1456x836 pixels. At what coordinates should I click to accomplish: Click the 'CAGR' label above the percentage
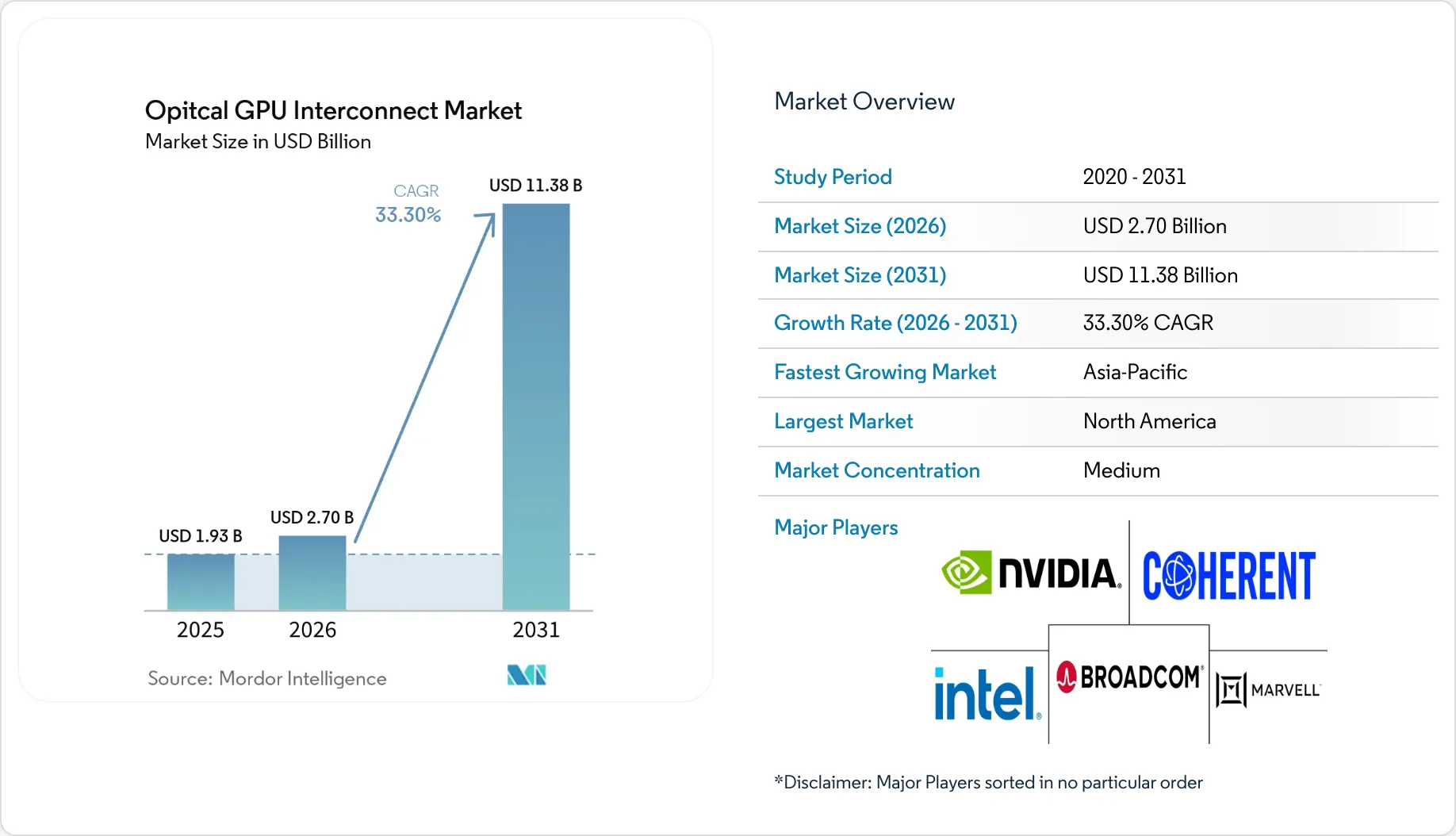pos(416,191)
